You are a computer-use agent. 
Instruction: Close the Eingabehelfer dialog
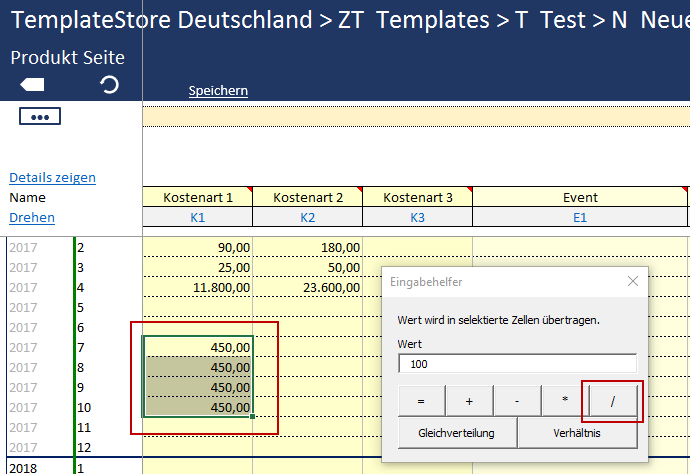coord(632,282)
